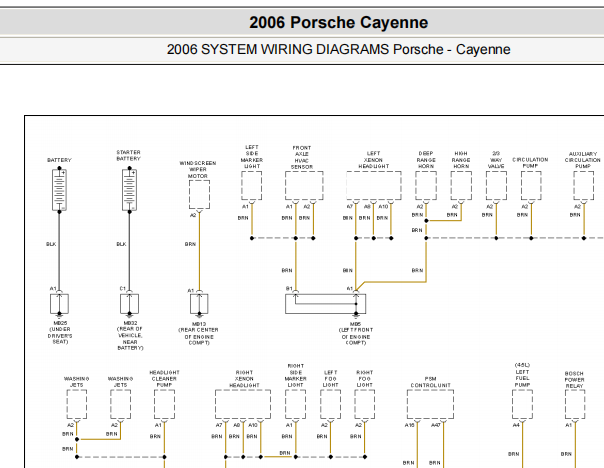Click the "2006 Porsche Cayenne" title heading
The image size is (604, 468).
[x=338, y=22]
